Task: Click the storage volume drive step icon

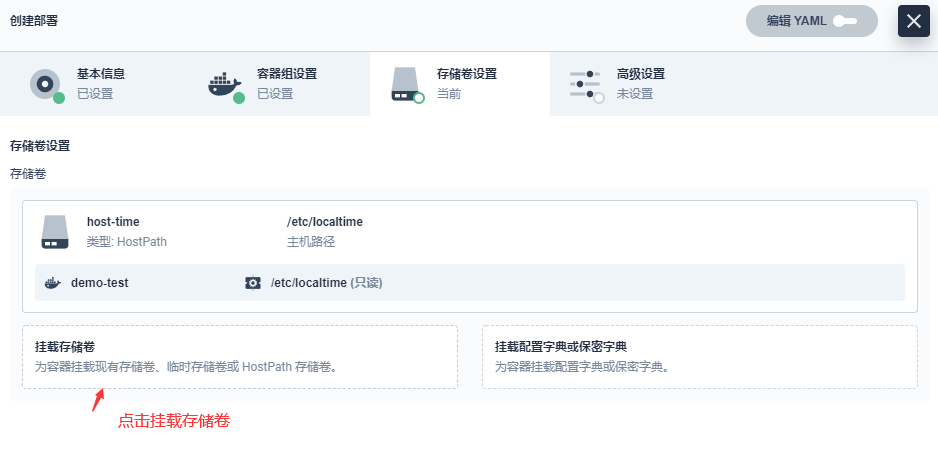Action: (x=405, y=84)
